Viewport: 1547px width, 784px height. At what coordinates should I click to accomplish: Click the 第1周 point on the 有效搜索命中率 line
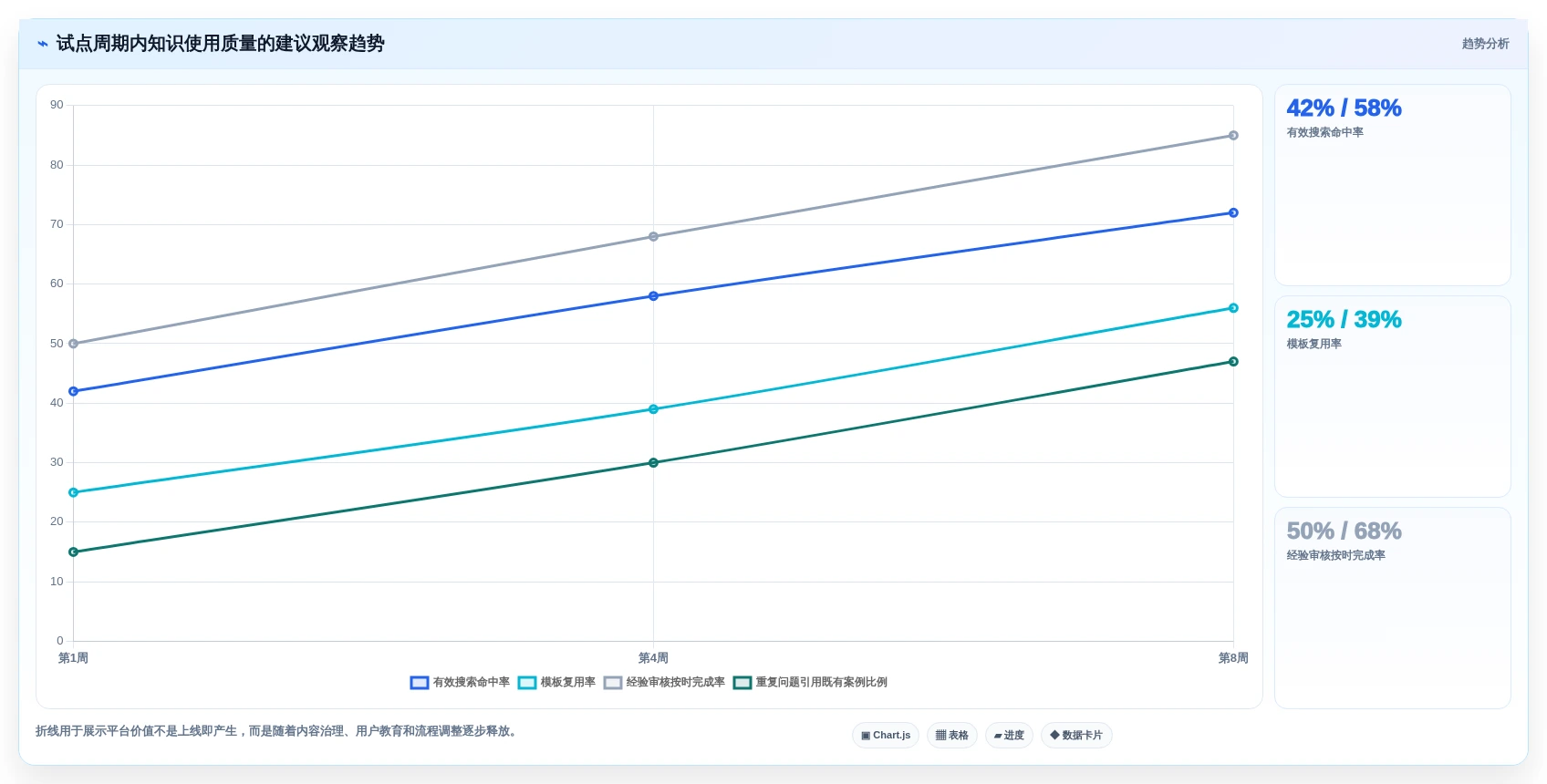(74, 391)
